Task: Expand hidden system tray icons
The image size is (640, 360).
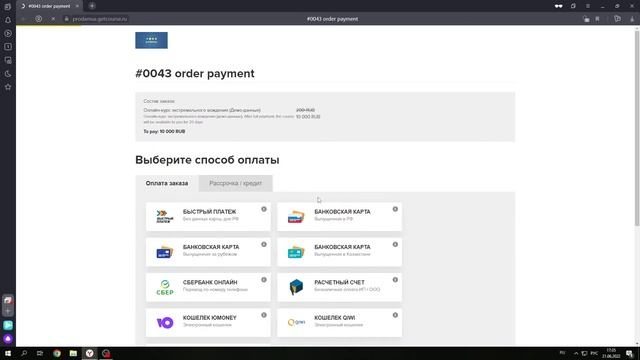Action: coord(576,353)
